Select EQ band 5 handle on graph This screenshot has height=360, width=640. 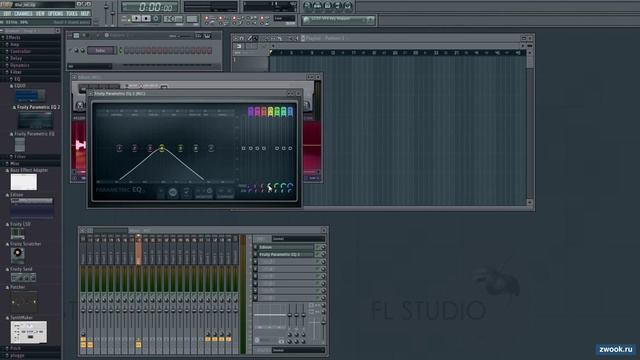(180, 148)
